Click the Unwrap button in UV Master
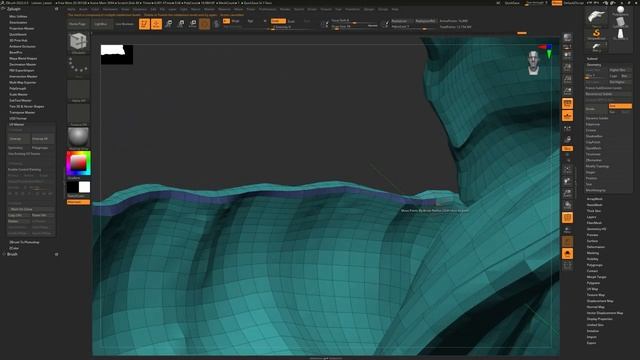Image resolution: width=640 pixels, height=360 pixels. click(19, 139)
